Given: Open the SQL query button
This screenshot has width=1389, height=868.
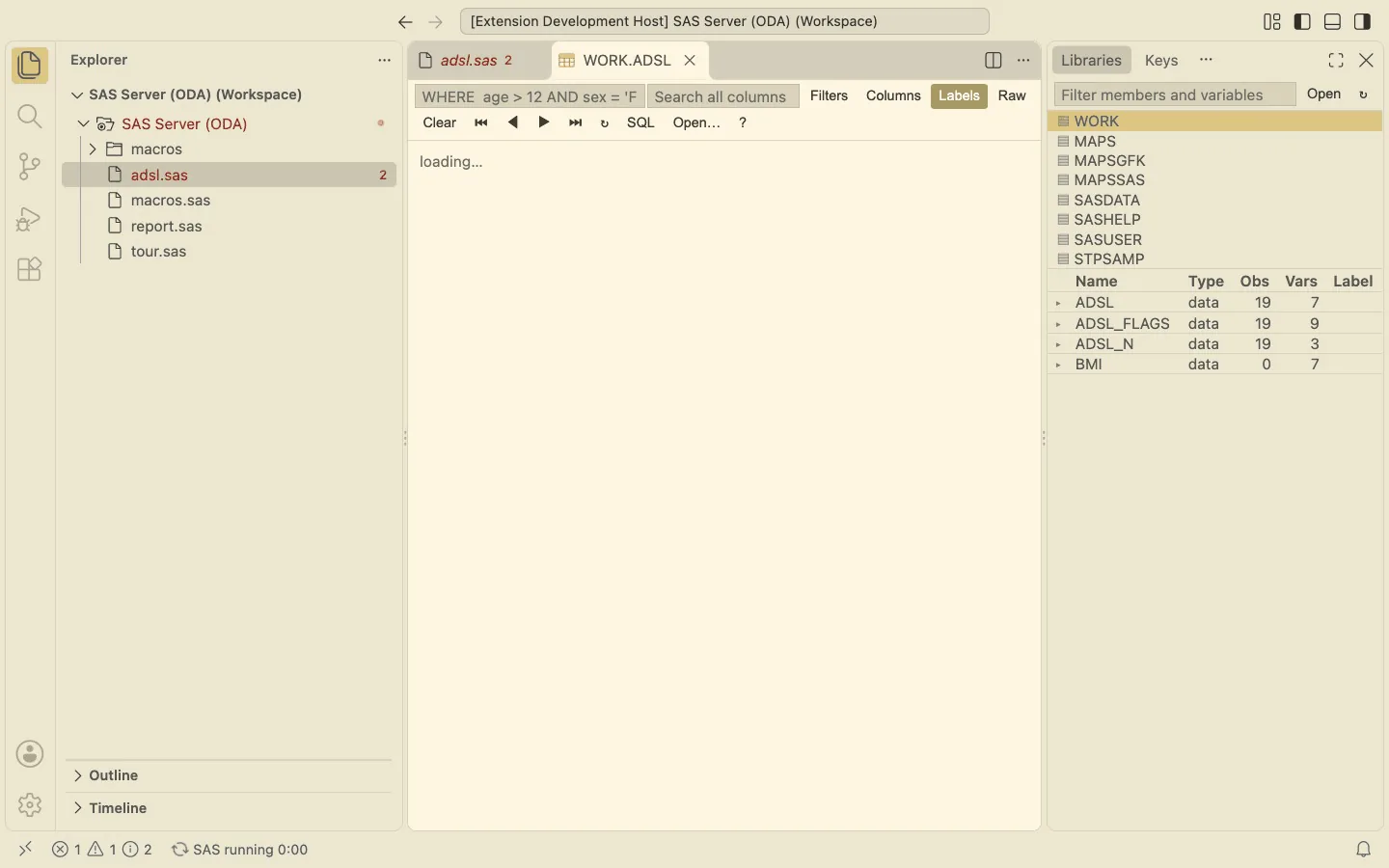Looking at the screenshot, I should click(x=641, y=122).
